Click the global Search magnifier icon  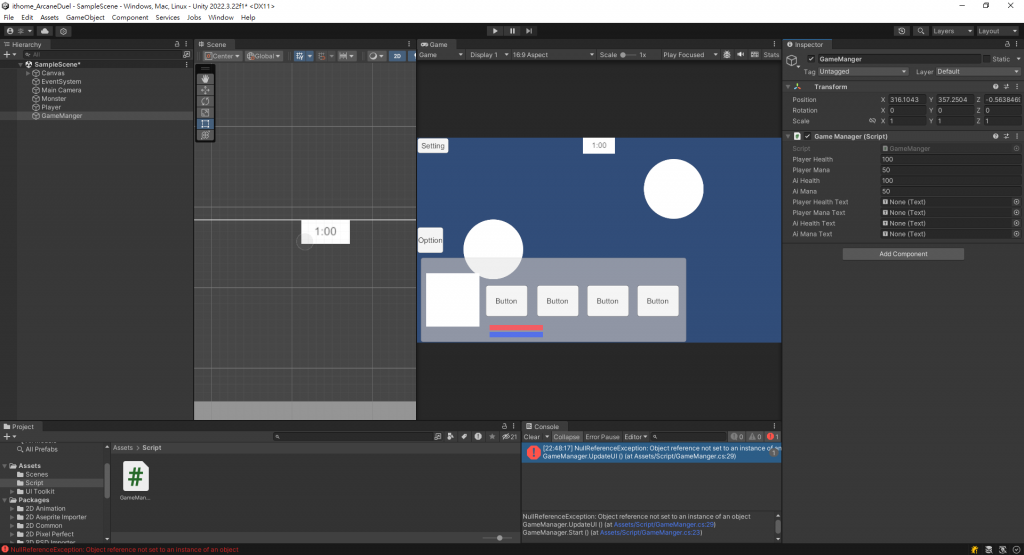click(921, 31)
